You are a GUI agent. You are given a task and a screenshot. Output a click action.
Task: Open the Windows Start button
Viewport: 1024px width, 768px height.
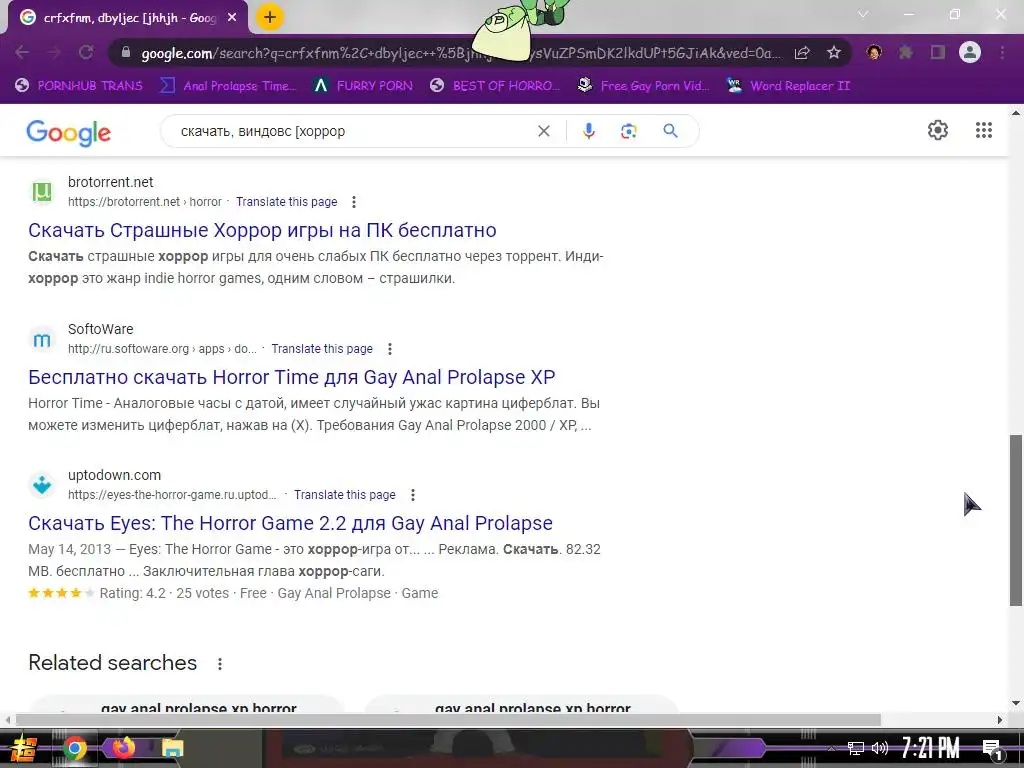[24, 748]
